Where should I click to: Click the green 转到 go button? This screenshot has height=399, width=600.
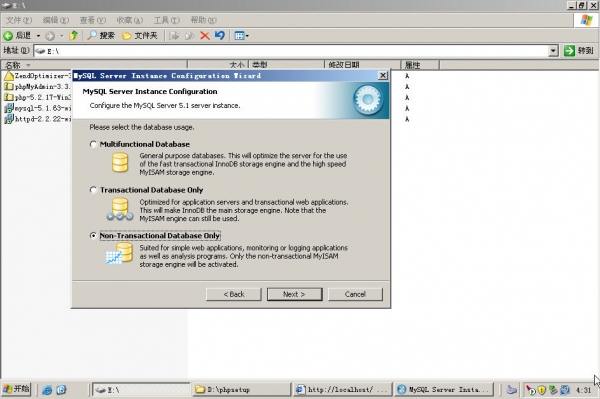tap(579, 50)
